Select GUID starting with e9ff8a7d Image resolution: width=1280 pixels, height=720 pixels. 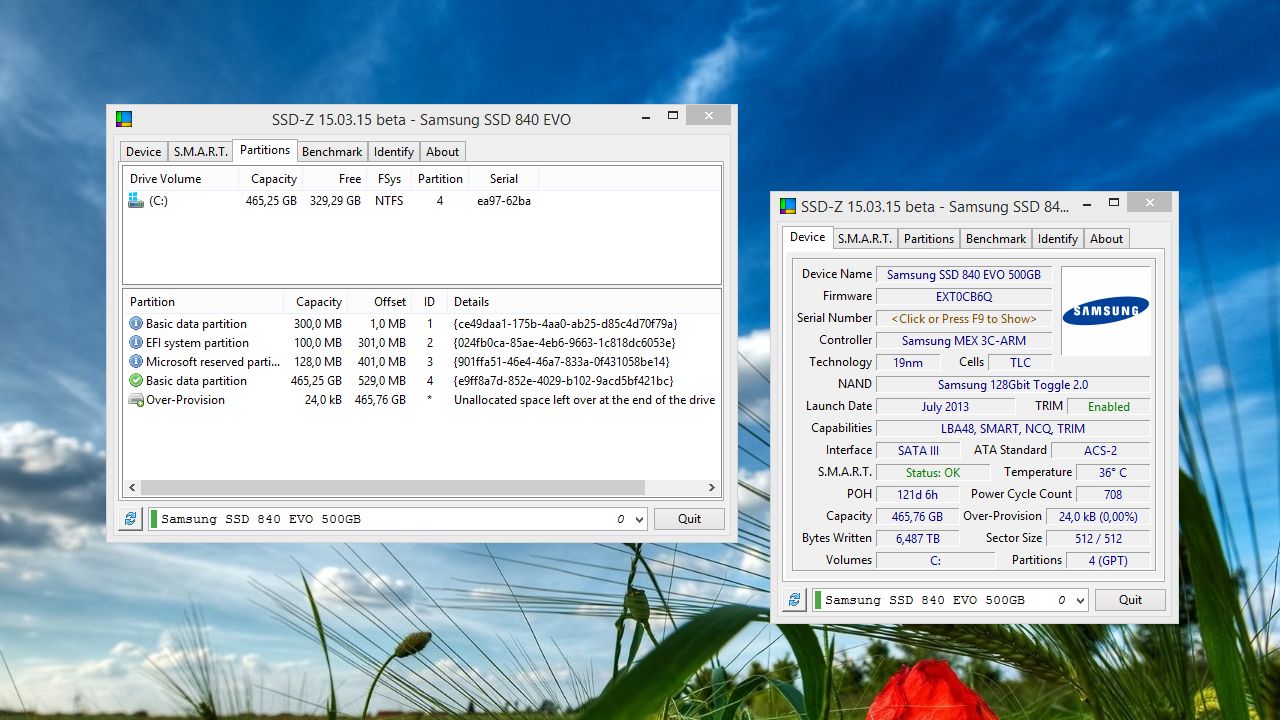564,381
